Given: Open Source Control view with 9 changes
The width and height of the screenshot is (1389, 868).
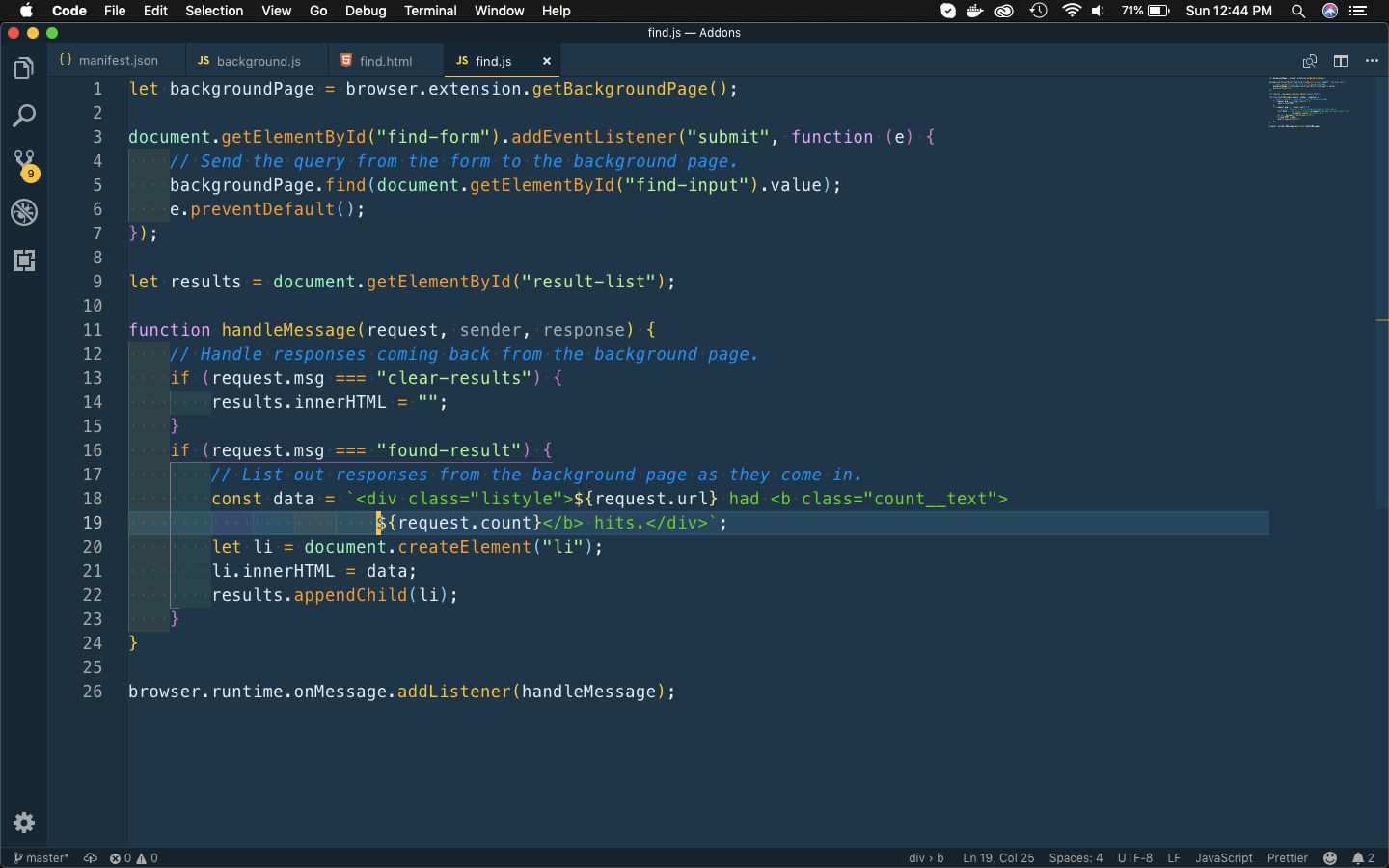Looking at the screenshot, I should (x=24, y=165).
